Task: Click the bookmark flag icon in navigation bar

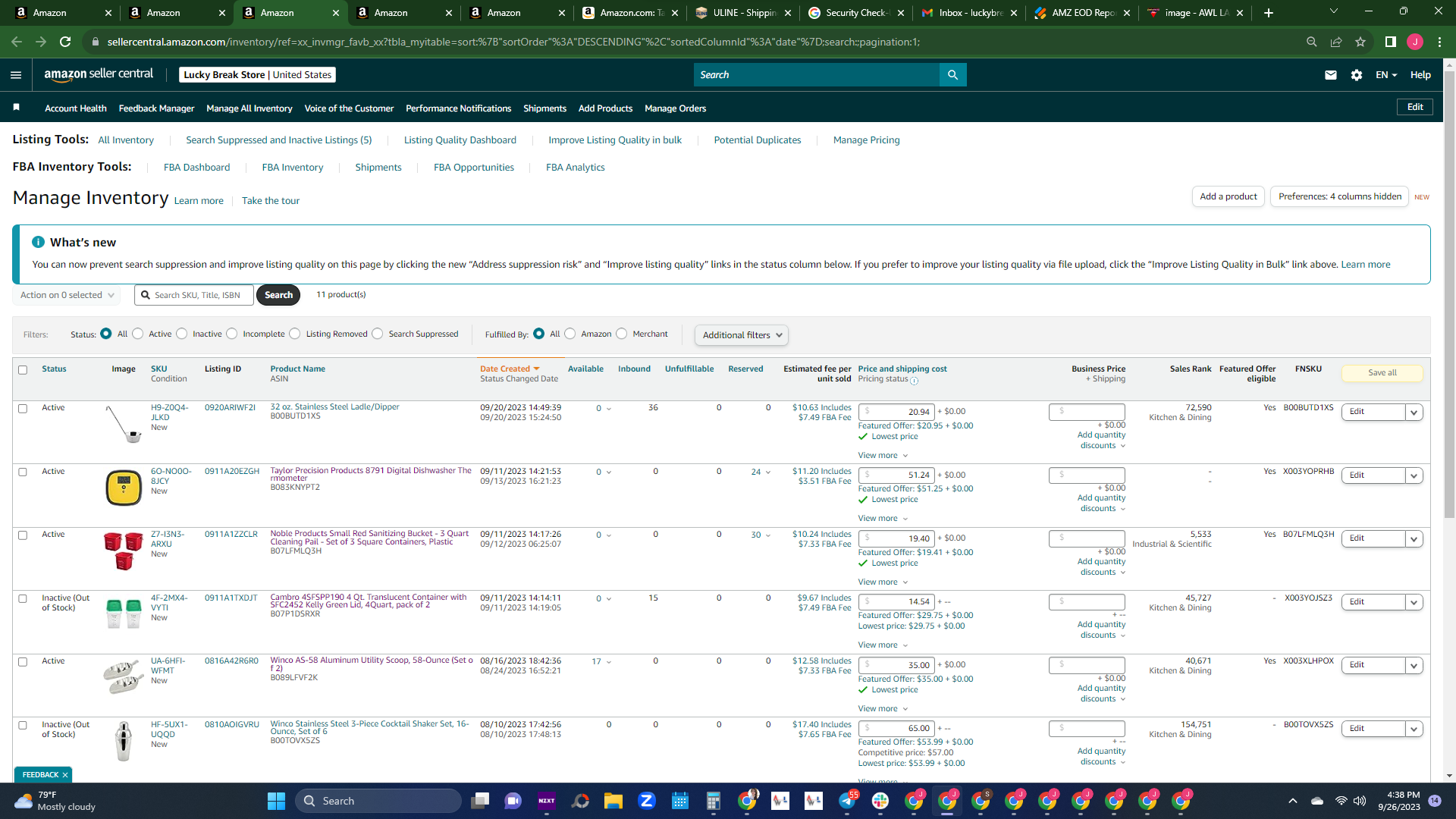Action: point(17,108)
